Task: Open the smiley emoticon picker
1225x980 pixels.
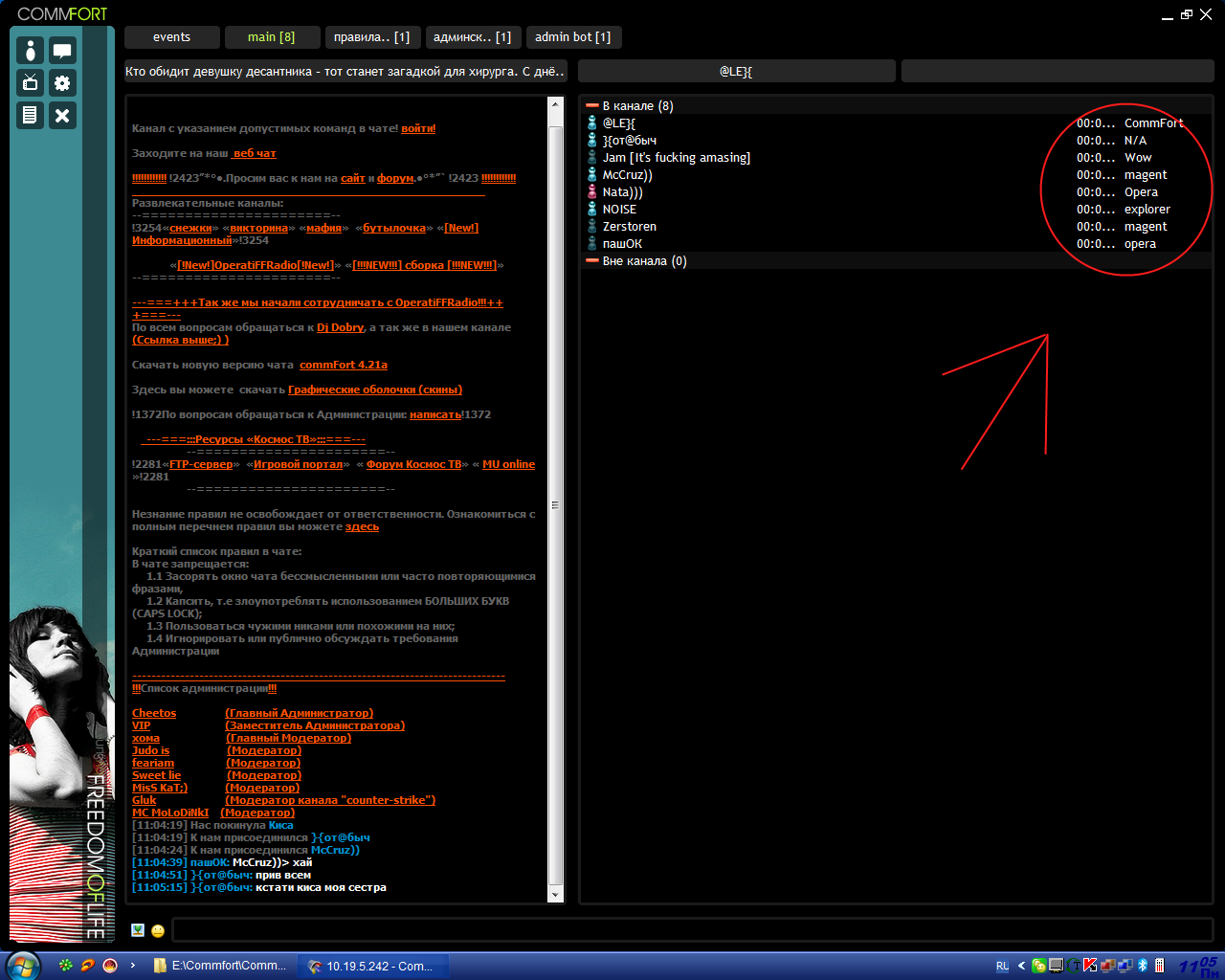Action: coord(158,930)
